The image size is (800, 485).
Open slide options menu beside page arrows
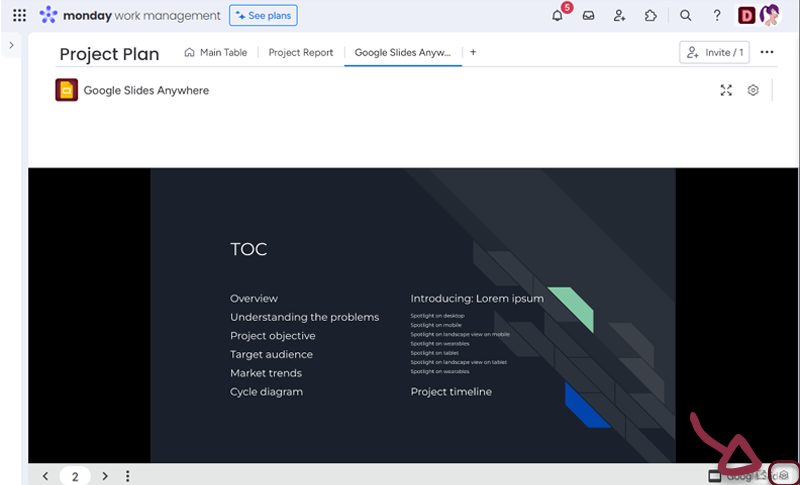(x=128, y=476)
